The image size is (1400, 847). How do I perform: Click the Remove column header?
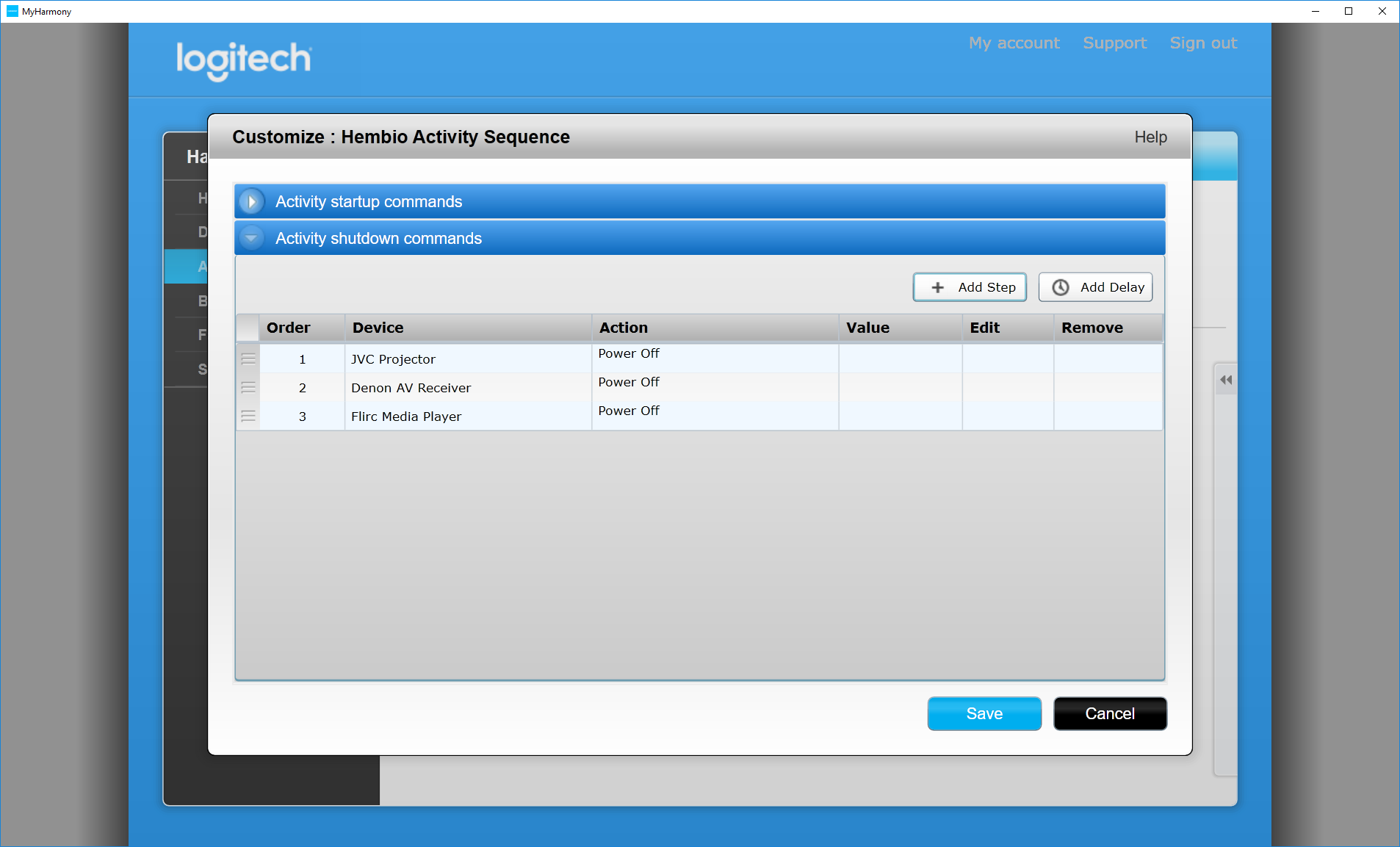coord(1108,328)
